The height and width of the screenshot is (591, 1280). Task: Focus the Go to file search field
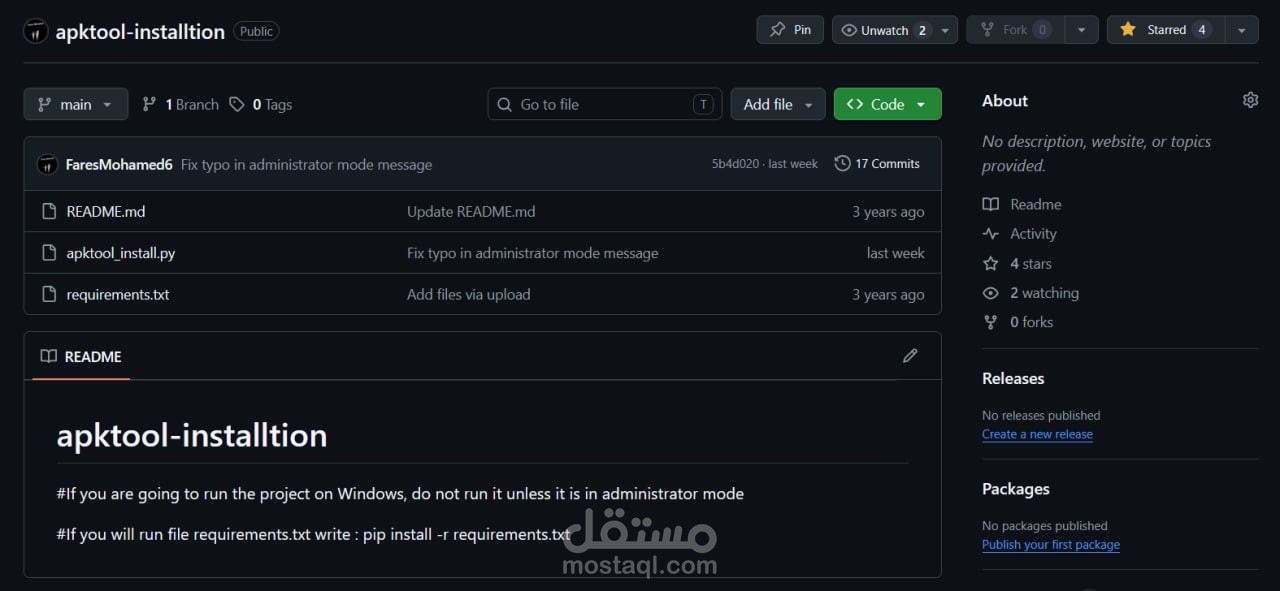605,104
